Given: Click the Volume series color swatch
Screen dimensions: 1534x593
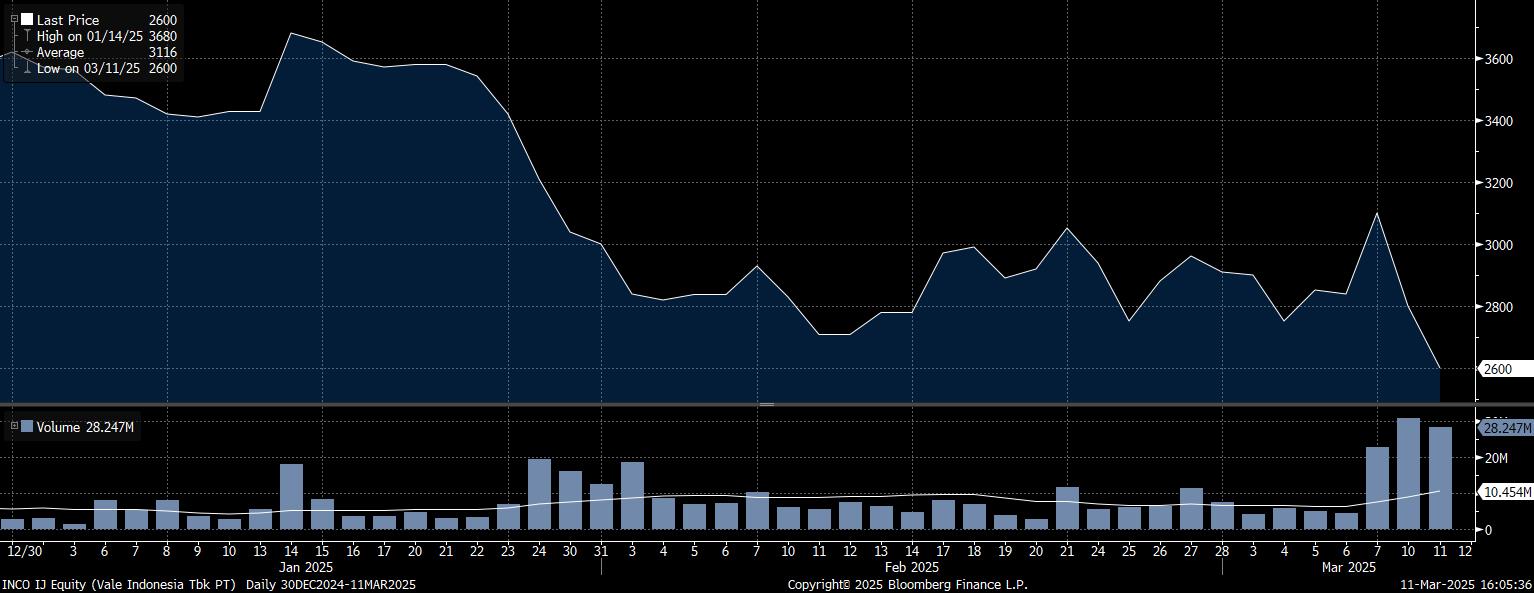Looking at the screenshot, I should pyautogui.click(x=26, y=427).
